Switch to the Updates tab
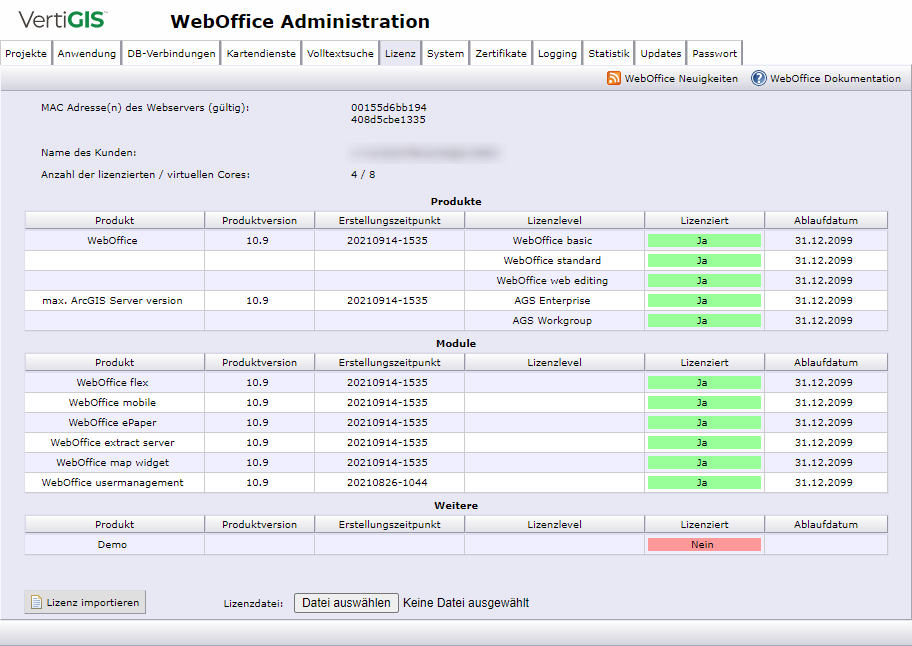This screenshot has width=912, height=646. click(660, 53)
